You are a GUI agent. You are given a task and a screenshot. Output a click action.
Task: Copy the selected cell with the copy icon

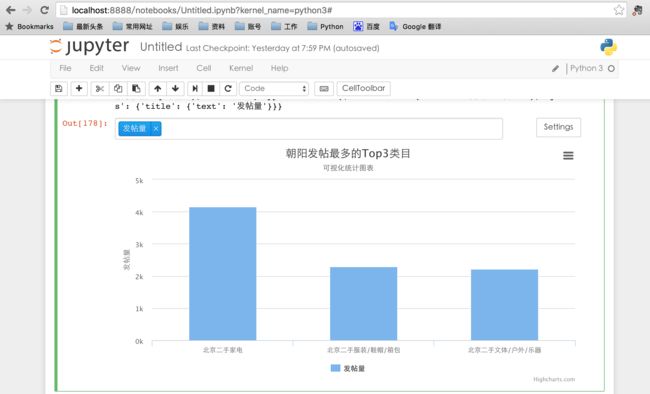[118, 88]
